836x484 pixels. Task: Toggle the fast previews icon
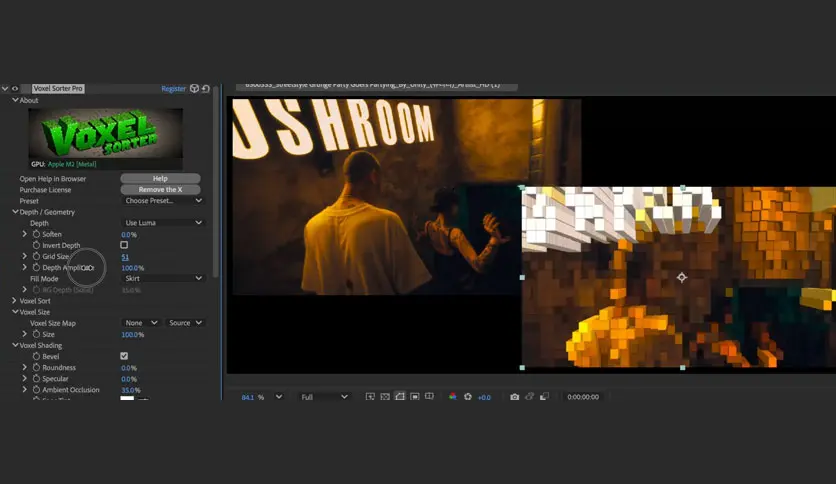[x=369, y=397]
